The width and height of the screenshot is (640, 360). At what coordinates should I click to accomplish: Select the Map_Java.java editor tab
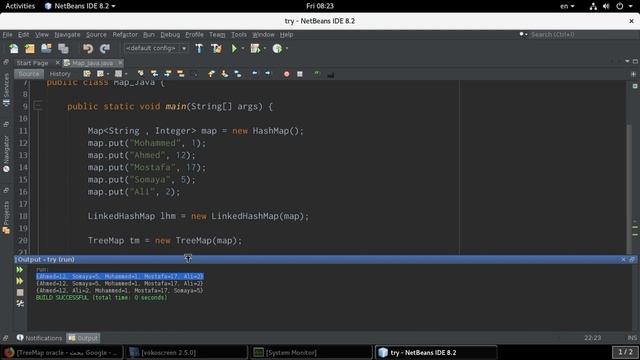(92, 63)
